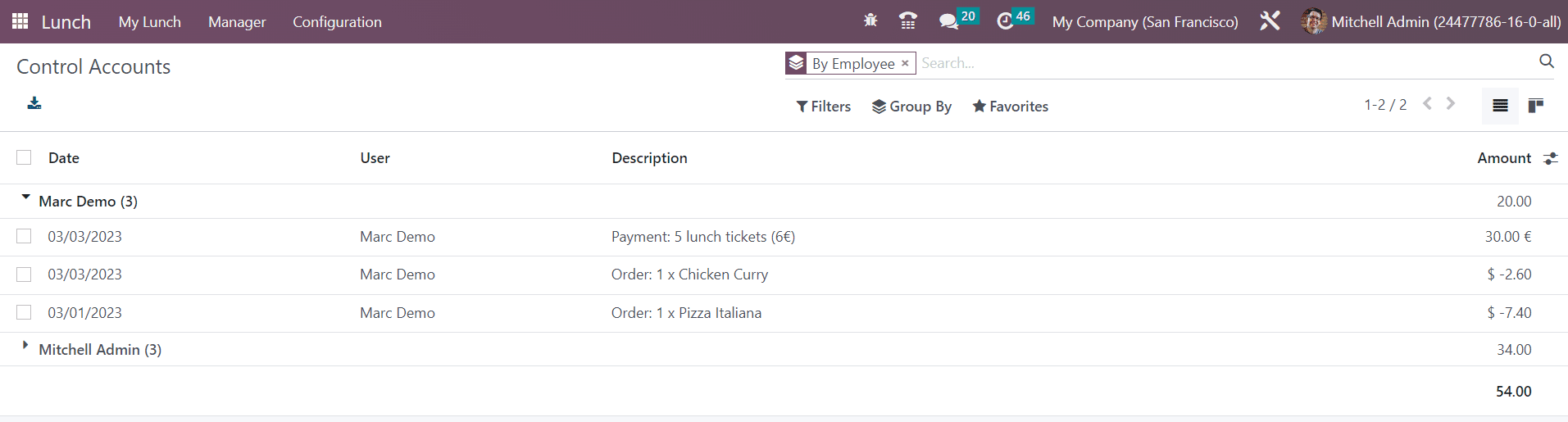Image resolution: width=1568 pixels, height=422 pixels.
Task: Click the wrench tools icon
Action: point(1270,20)
